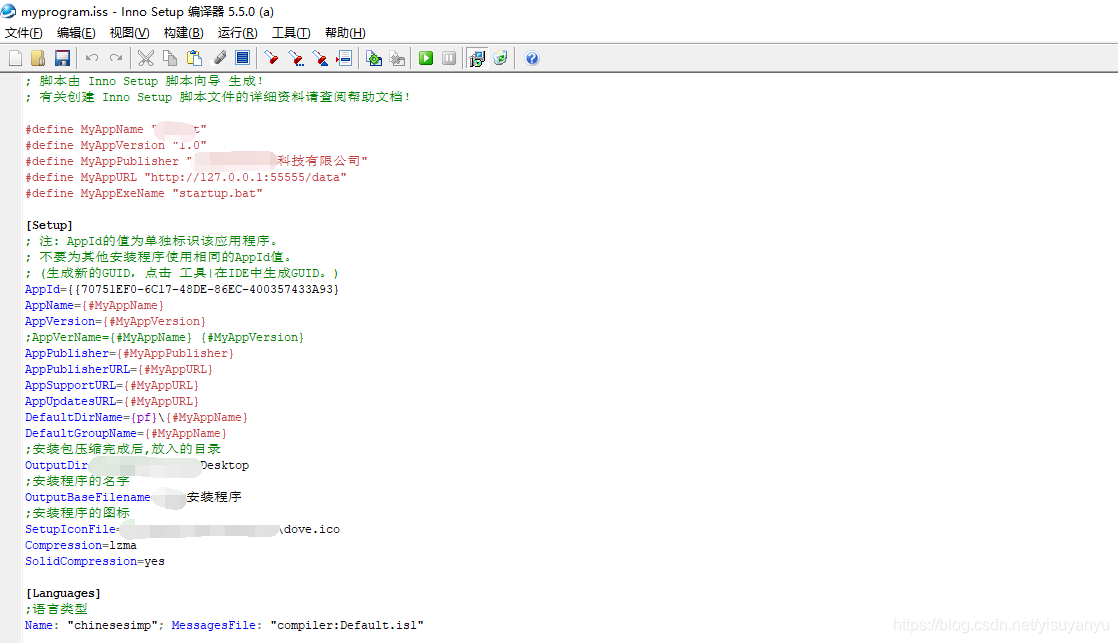Screen dimensions: 1118x643
Task: Delete selection with eraser icon
Action: tap(220, 58)
